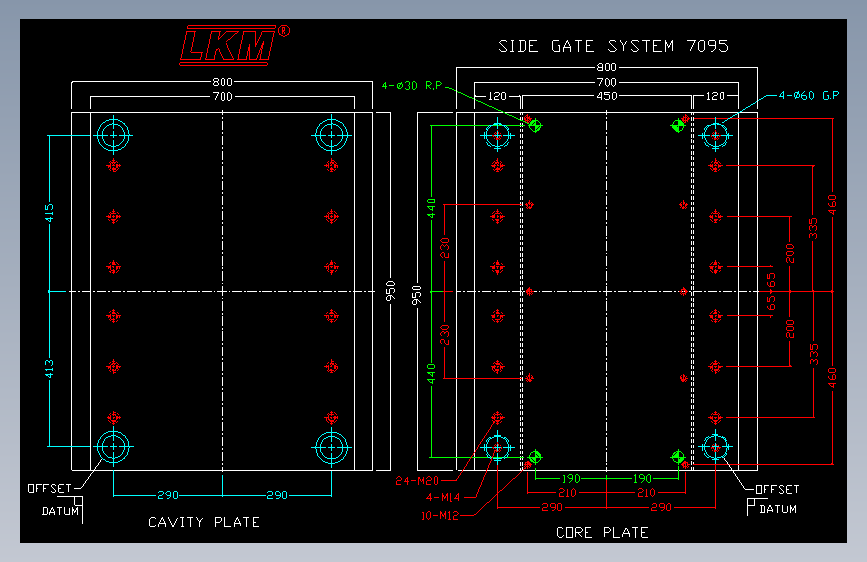
Task: Pick the green '4-ø30 R.P' callout
Action: coord(412,86)
